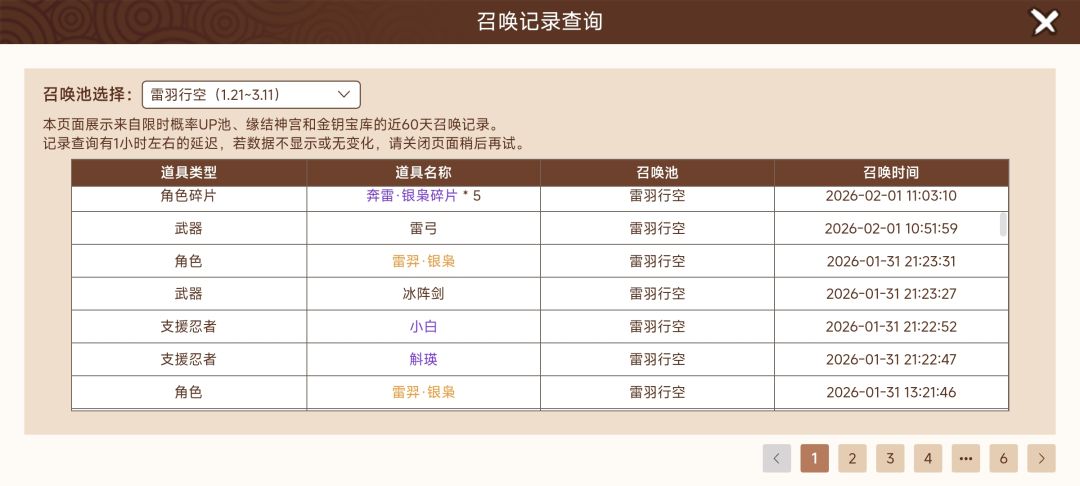Click the 道具类型 column header
Screen dimensions: 1080x486
tap(188, 173)
